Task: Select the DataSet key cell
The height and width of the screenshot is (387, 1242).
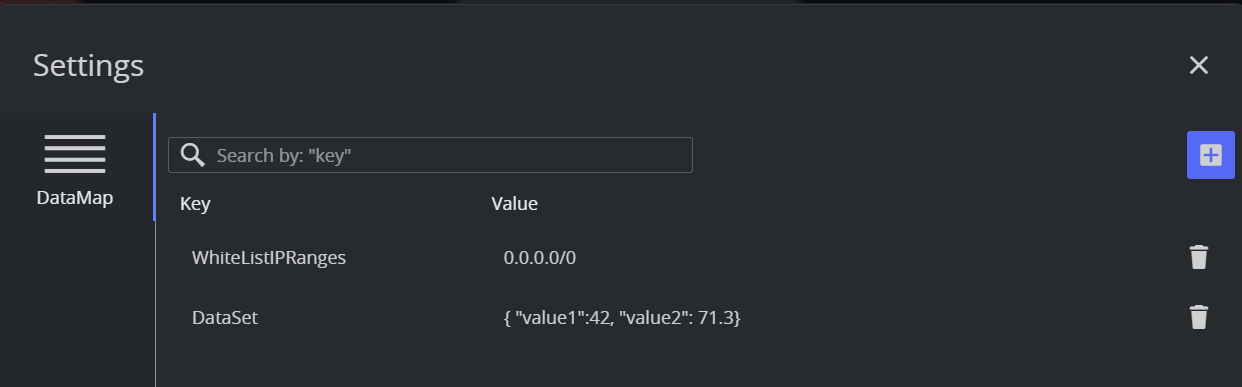Action: click(x=225, y=317)
